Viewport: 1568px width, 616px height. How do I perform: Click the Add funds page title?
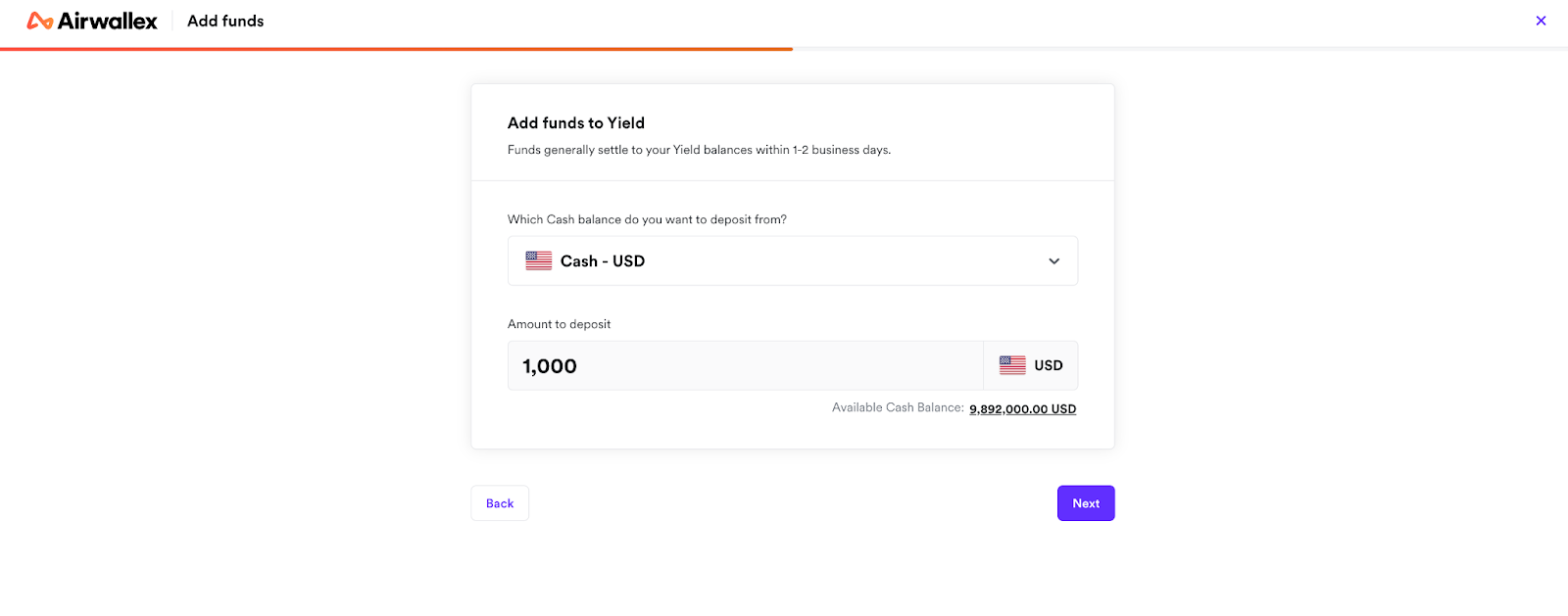[225, 21]
